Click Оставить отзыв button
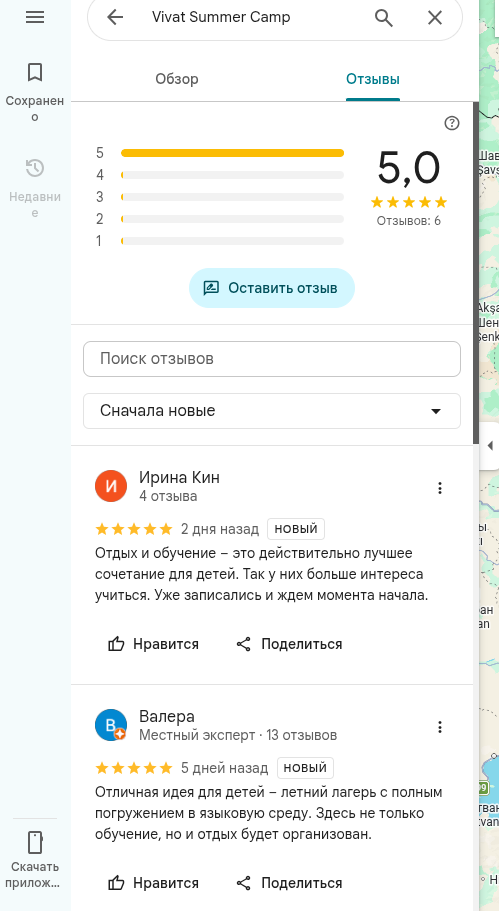499x911 pixels. (x=272, y=288)
